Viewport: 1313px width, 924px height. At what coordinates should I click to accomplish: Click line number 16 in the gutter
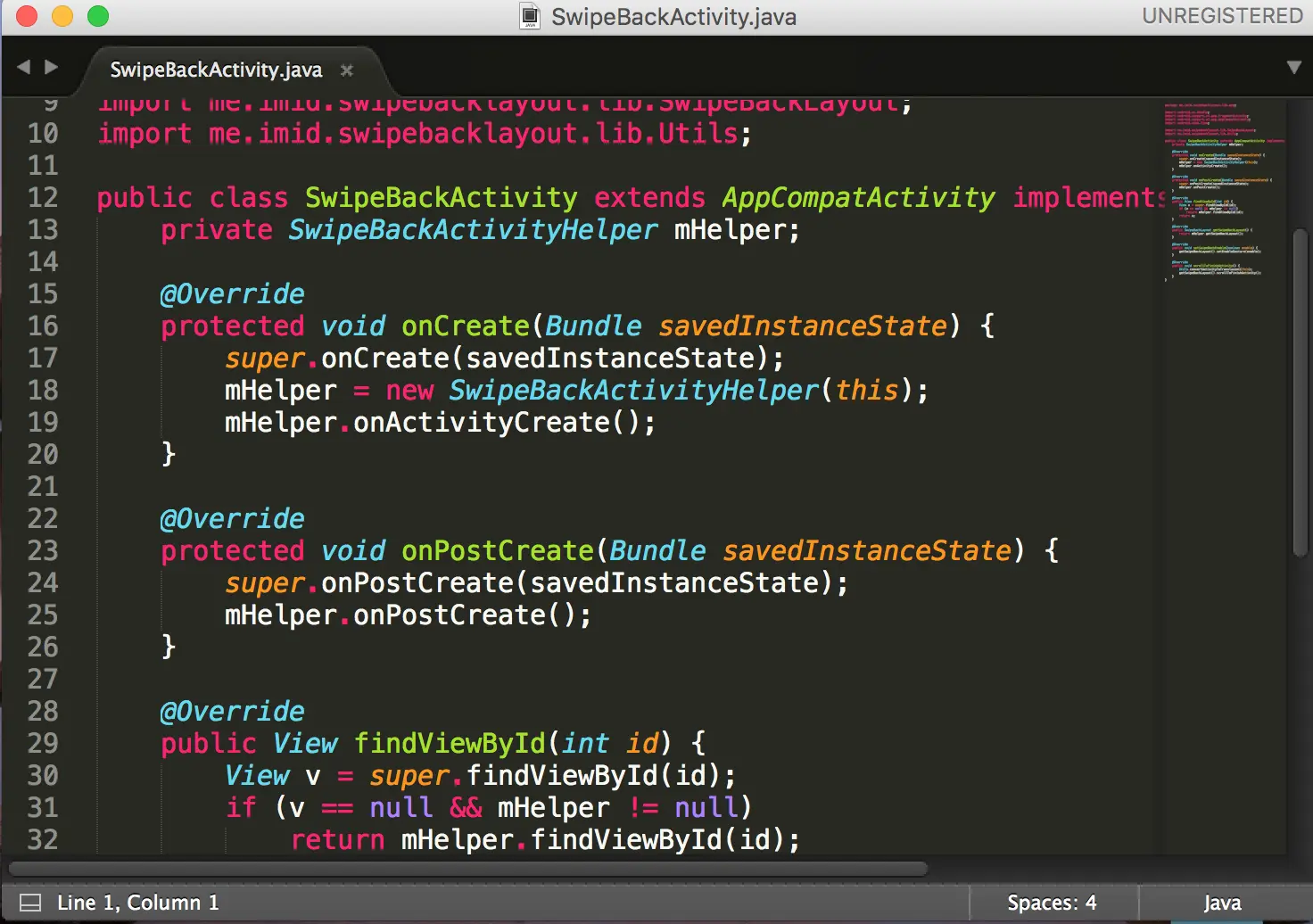click(x=43, y=326)
